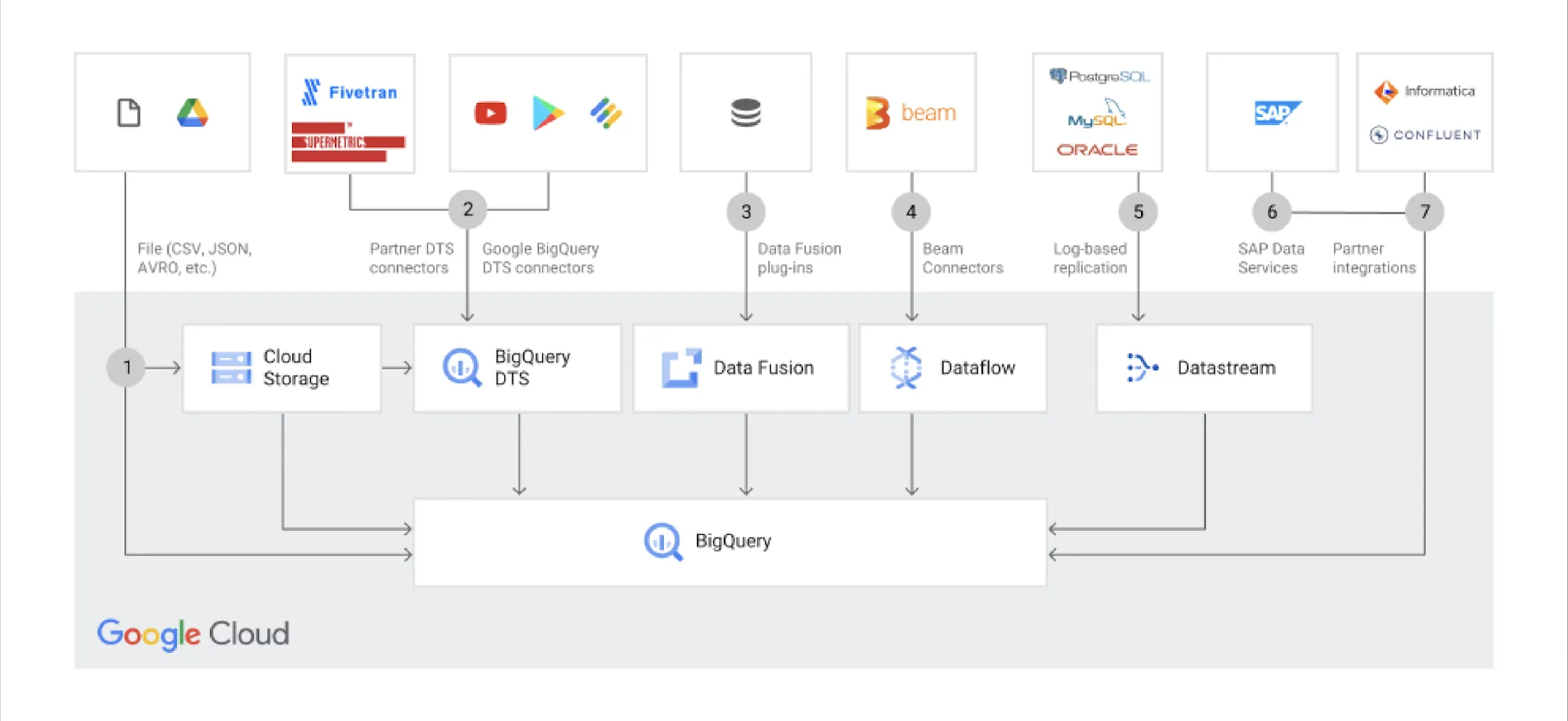Viewport: 1568px width, 721px height.
Task: Click the MySQL logo
Action: point(1097,114)
